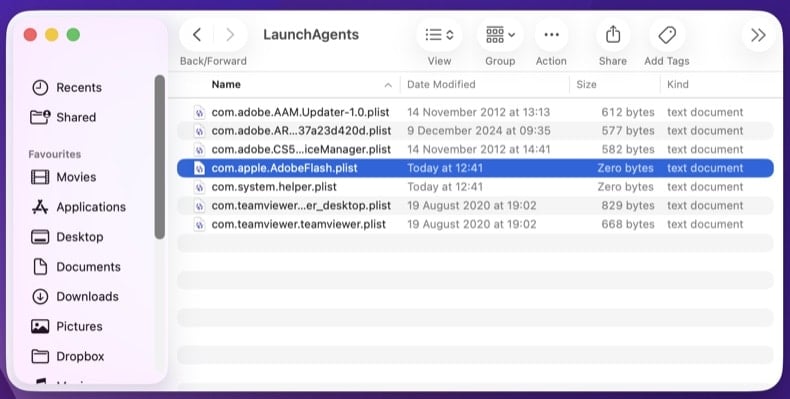Click the Downloads arrow icon

pos(40,296)
